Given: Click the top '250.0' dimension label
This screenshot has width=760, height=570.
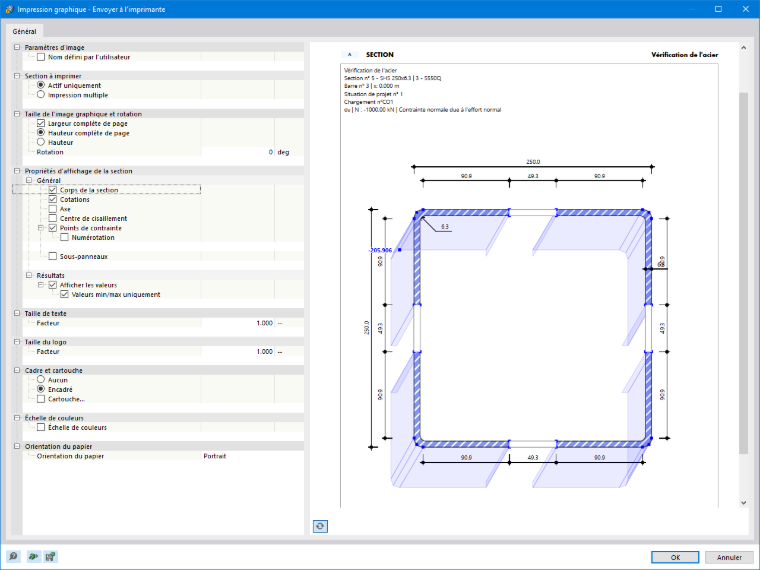Looking at the screenshot, I should [x=533, y=162].
